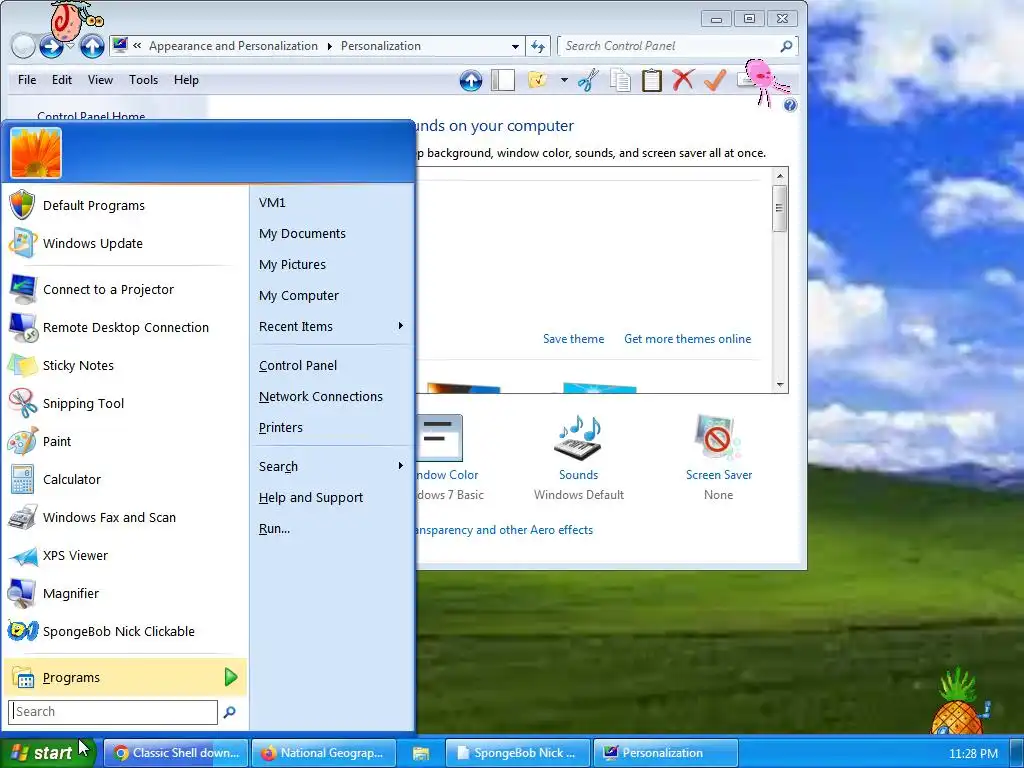
Task: Click the Search Control Panel box
Action: 678,46
